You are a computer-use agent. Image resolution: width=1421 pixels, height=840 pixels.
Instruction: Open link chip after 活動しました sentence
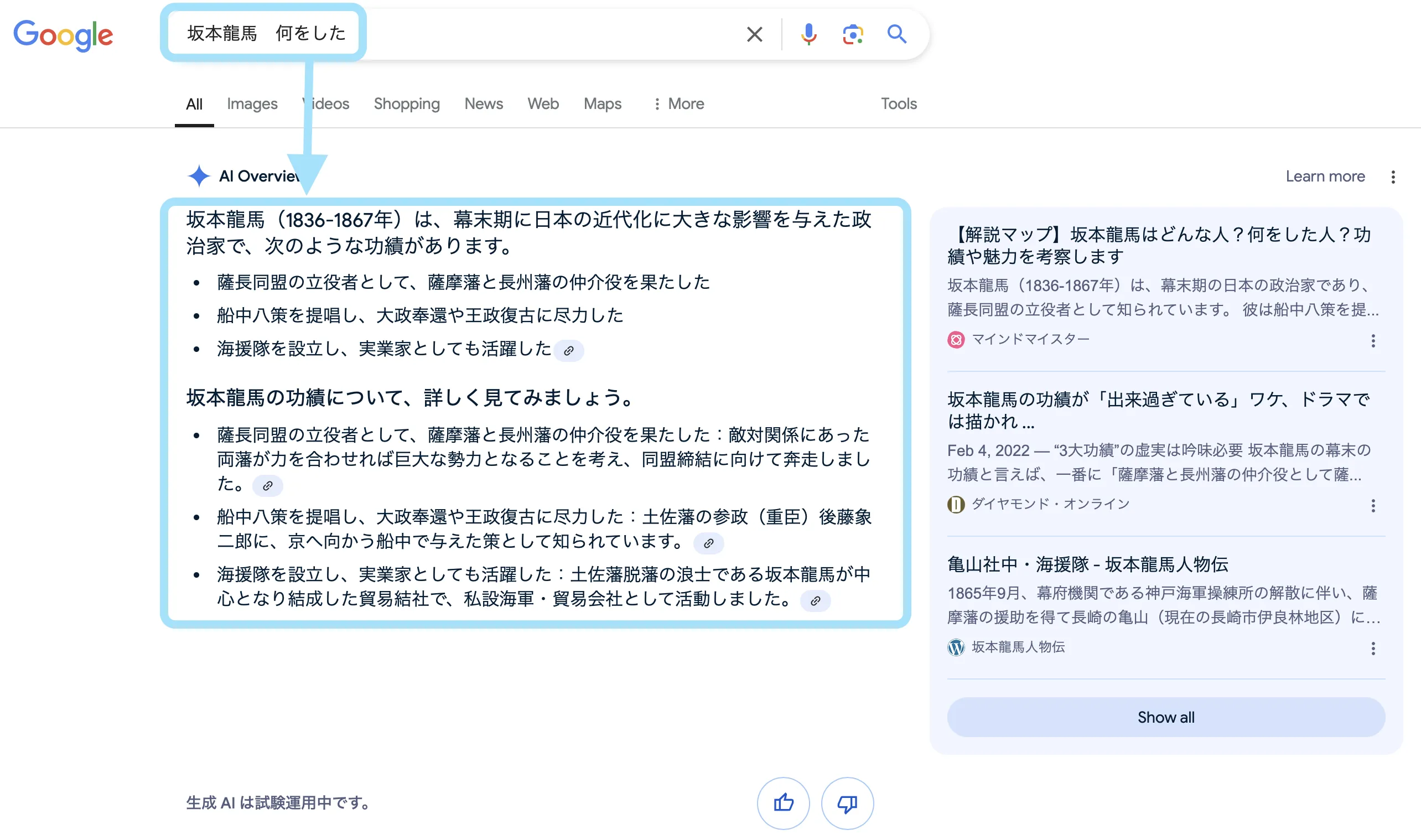816,601
